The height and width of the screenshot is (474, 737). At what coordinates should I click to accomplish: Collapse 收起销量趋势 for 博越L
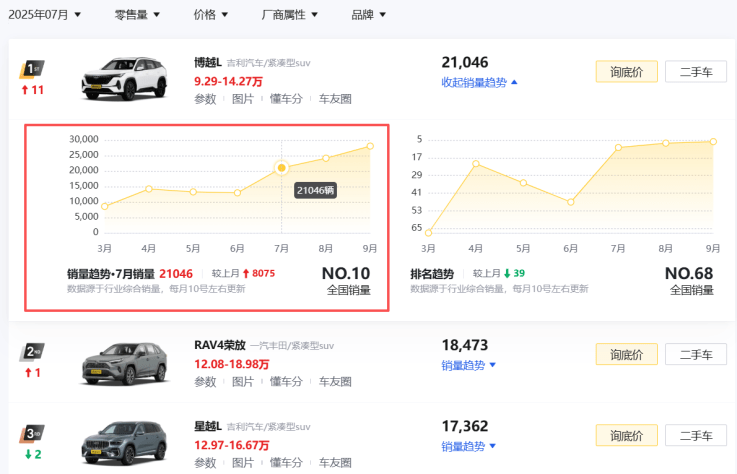[x=479, y=82]
